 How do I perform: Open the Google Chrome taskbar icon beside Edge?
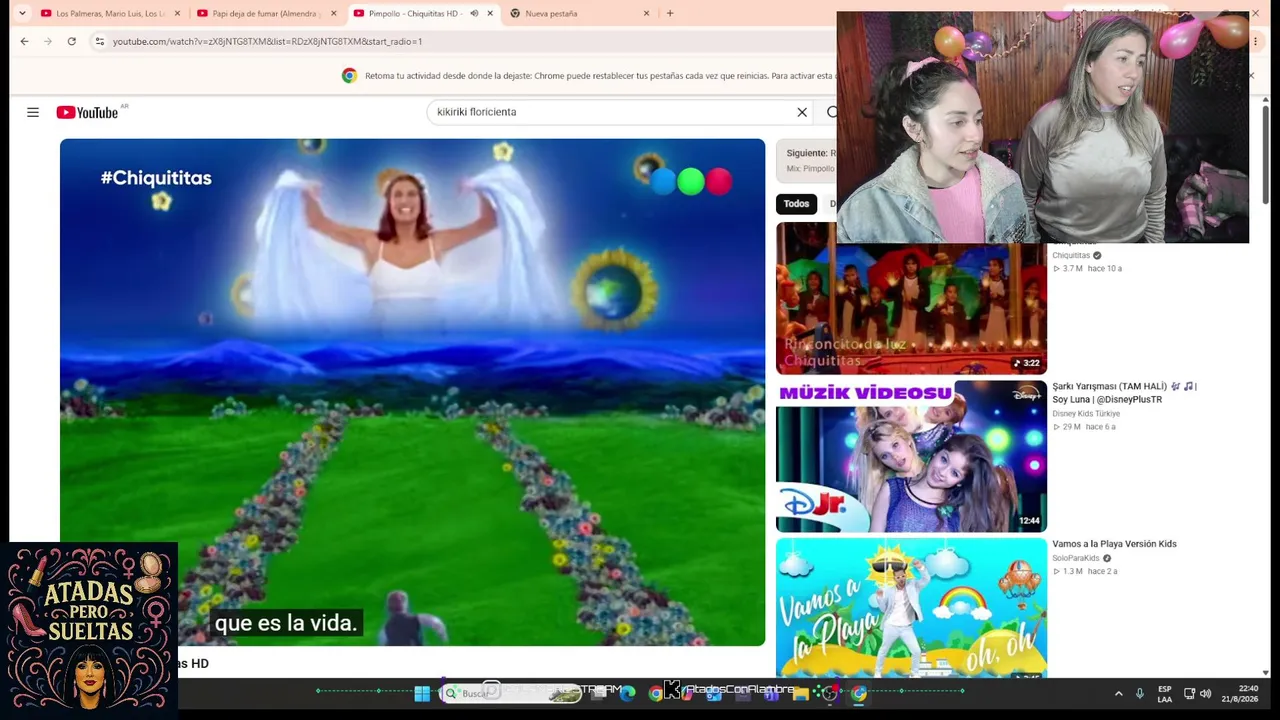pos(655,693)
